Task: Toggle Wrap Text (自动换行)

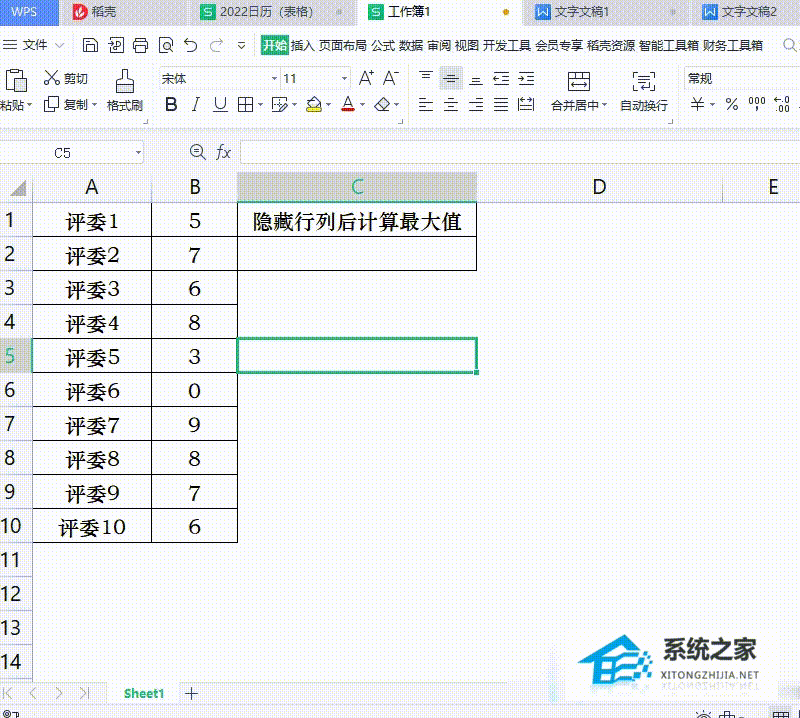Action: 644,89
